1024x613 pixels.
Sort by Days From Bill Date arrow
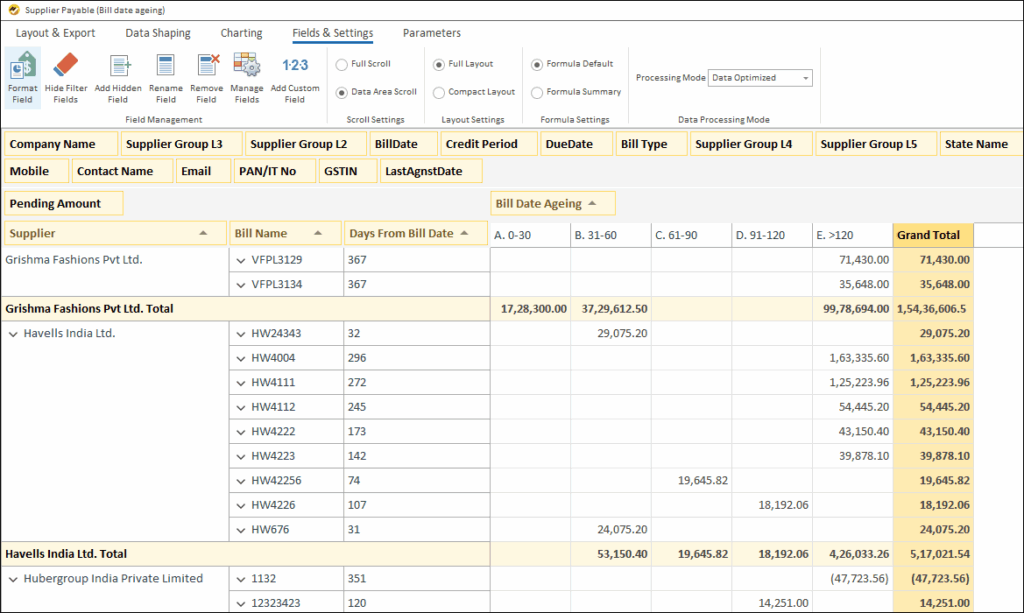[464, 233]
